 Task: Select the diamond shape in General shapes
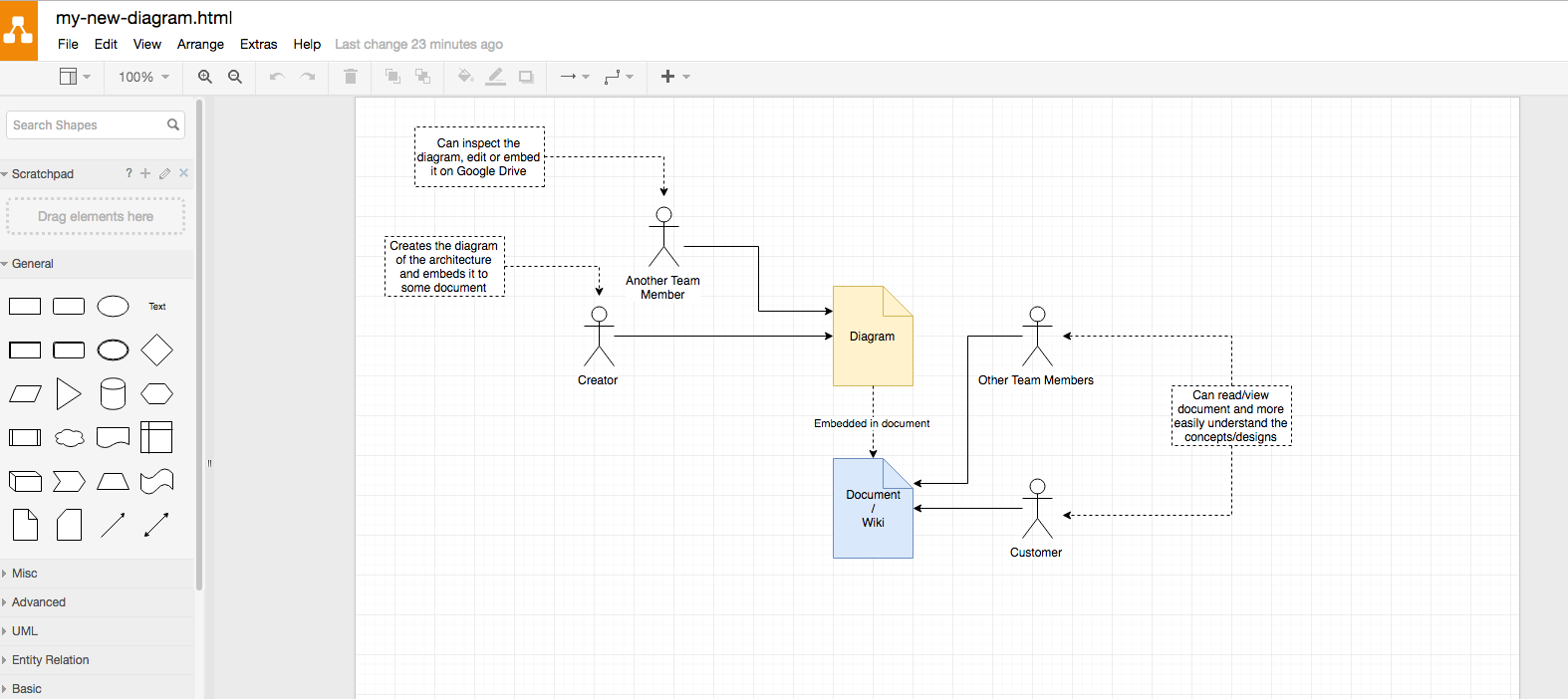[x=156, y=350]
